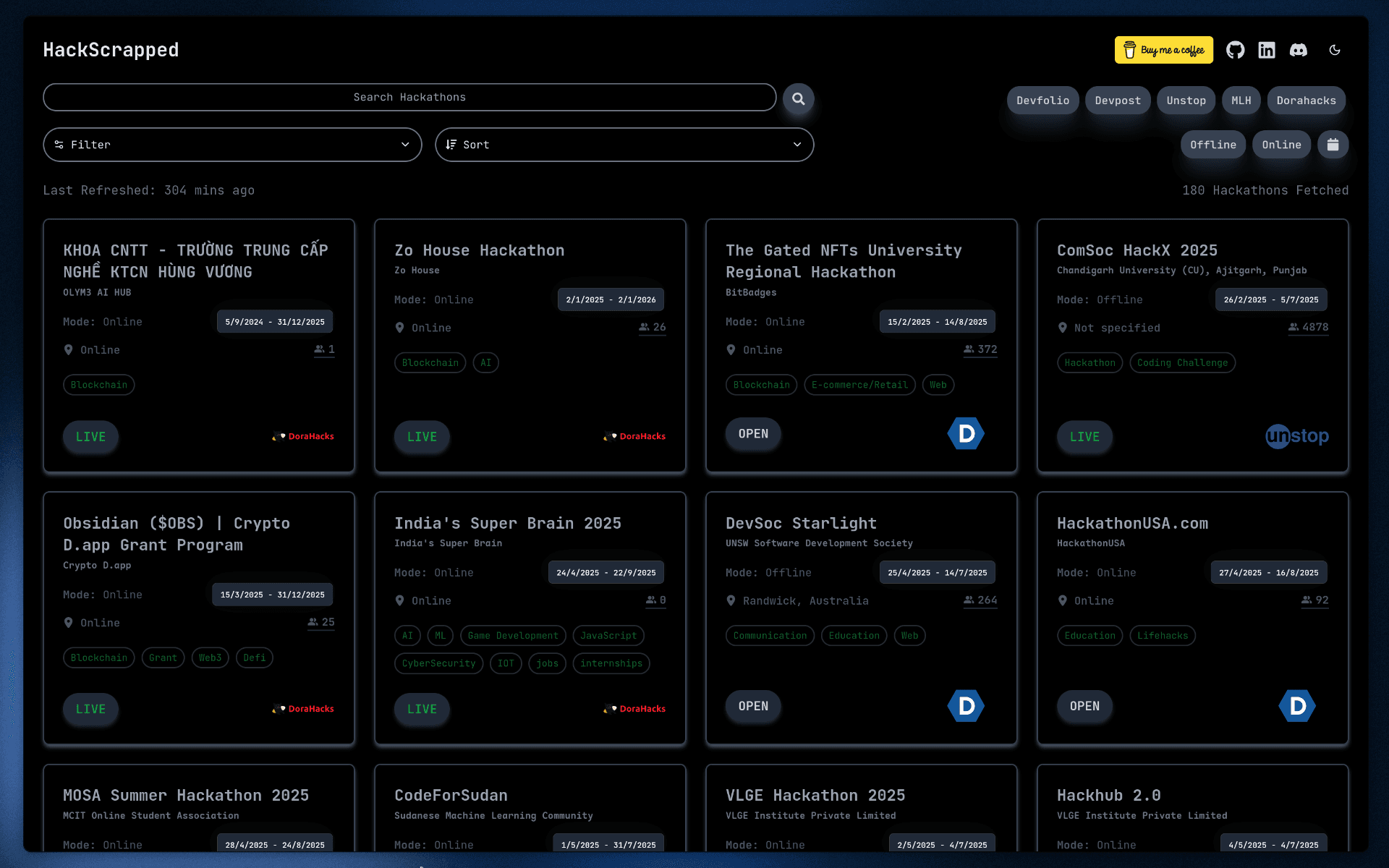1389x868 pixels.
Task: Click Coding Challenge tag on ComSoc HackX
Action: 1182,362
